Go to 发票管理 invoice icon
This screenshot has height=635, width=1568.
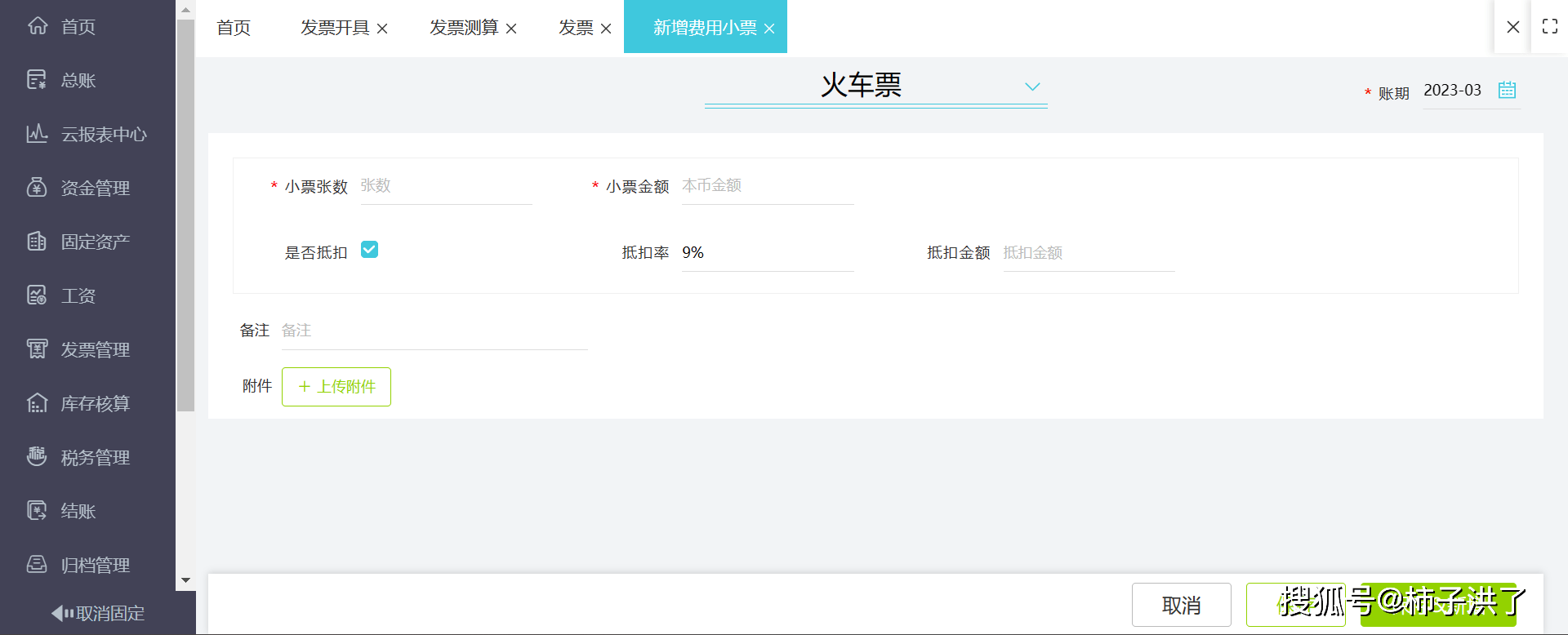coord(37,349)
